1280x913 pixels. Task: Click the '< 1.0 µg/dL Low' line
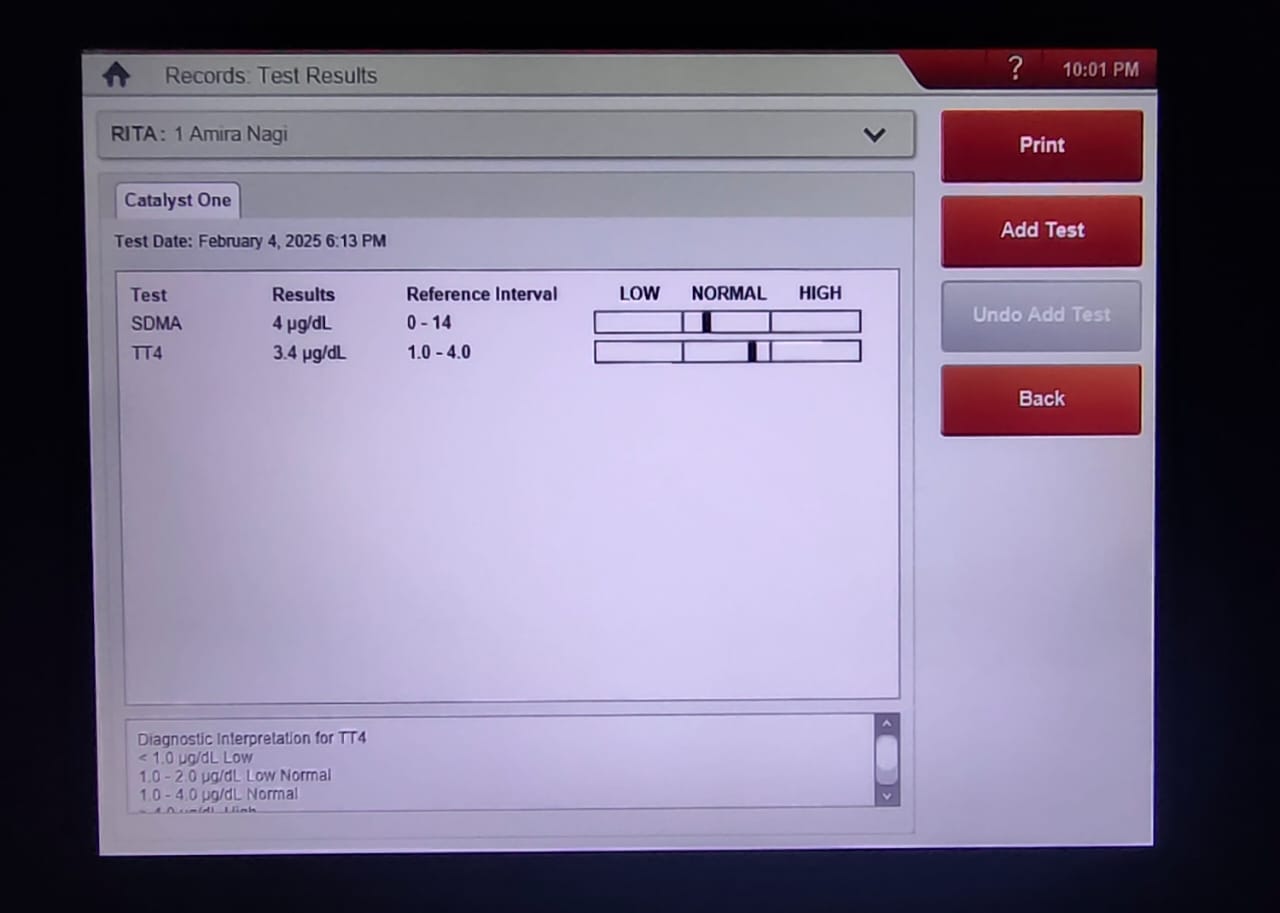[x=195, y=757]
